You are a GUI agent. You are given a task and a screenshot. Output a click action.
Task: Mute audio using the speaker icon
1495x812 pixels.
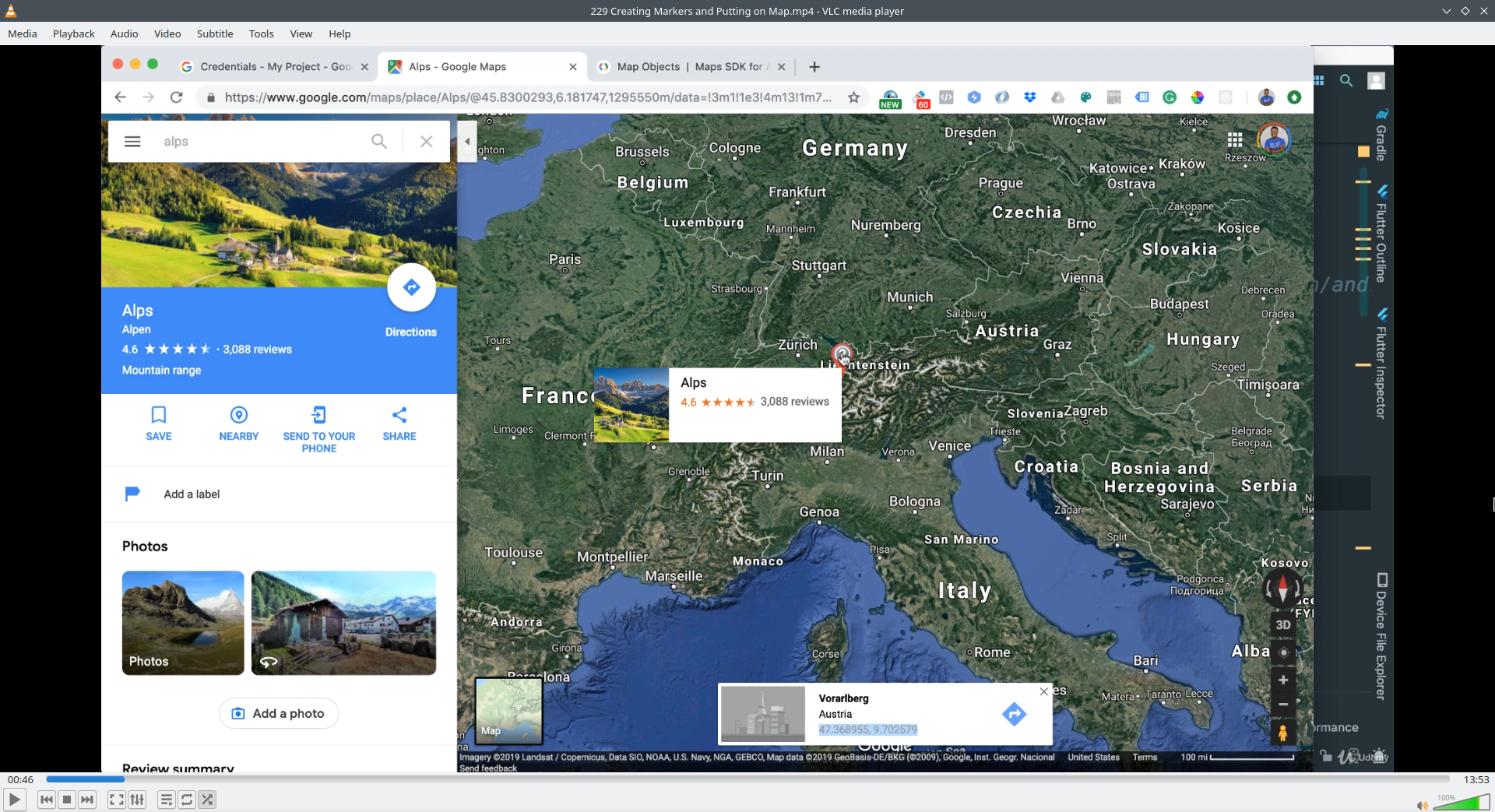tap(1422, 805)
